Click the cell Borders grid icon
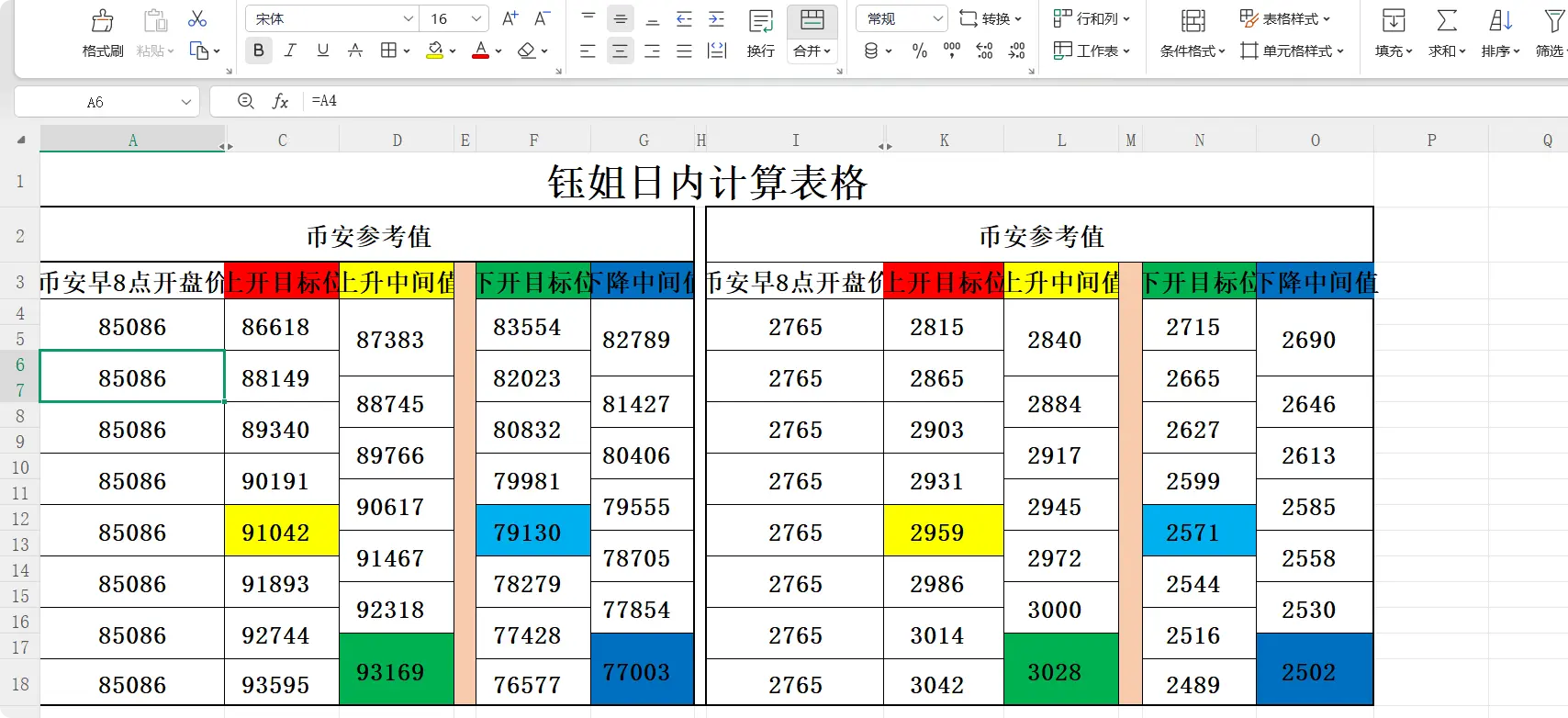The height and width of the screenshot is (718, 1568). click(388, 50)
